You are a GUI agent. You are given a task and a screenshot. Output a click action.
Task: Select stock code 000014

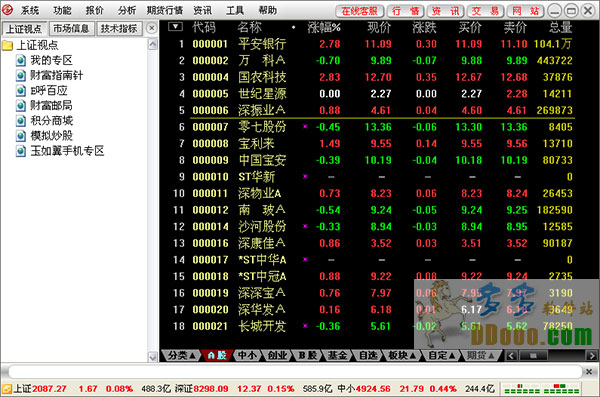click(210, 227)
